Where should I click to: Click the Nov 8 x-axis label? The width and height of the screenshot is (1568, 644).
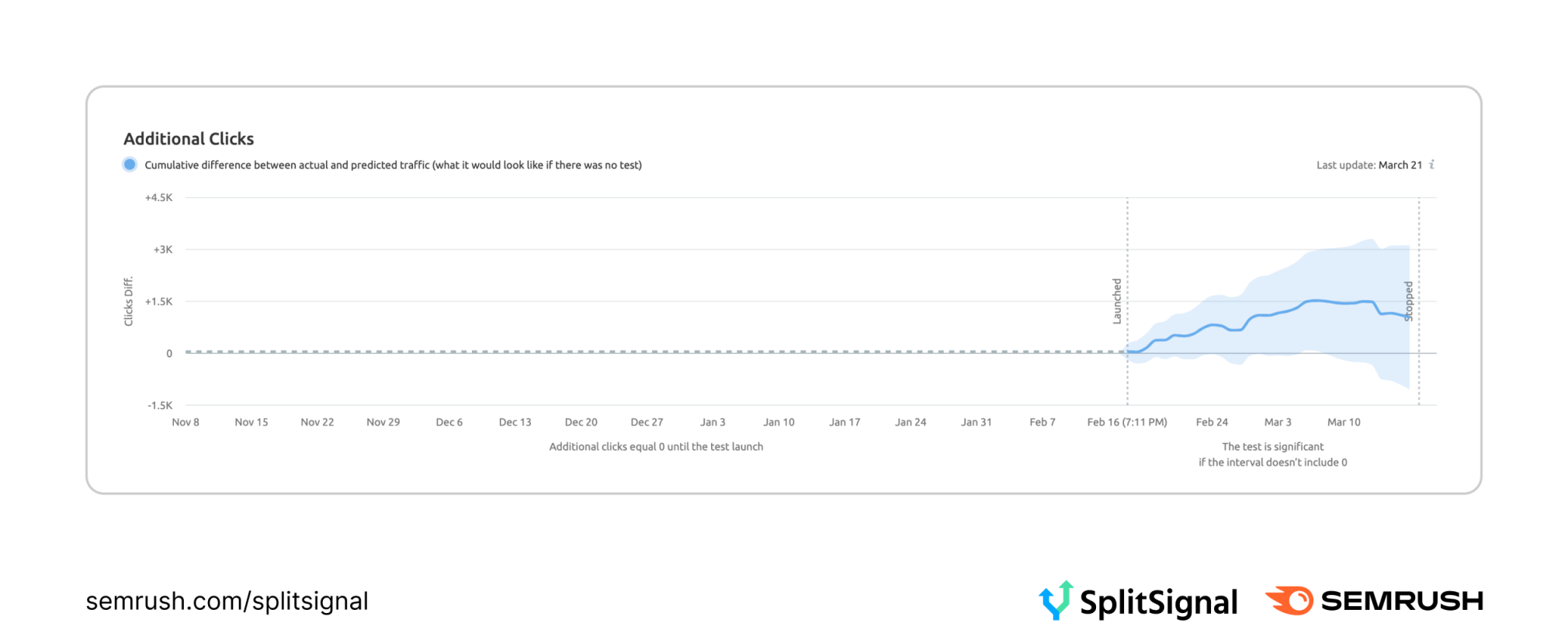click(x=186, y=422)
